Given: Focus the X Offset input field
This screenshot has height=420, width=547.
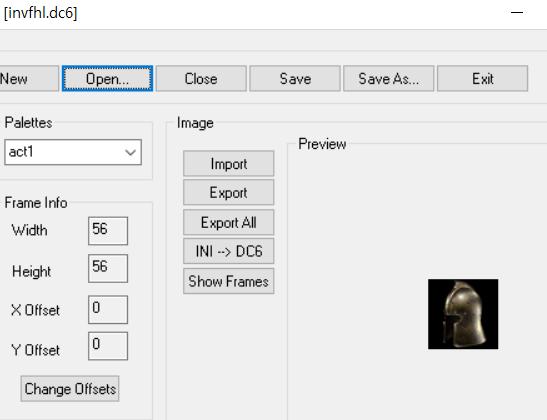Looking at the screenshot, I should click(x=108, y=310).
